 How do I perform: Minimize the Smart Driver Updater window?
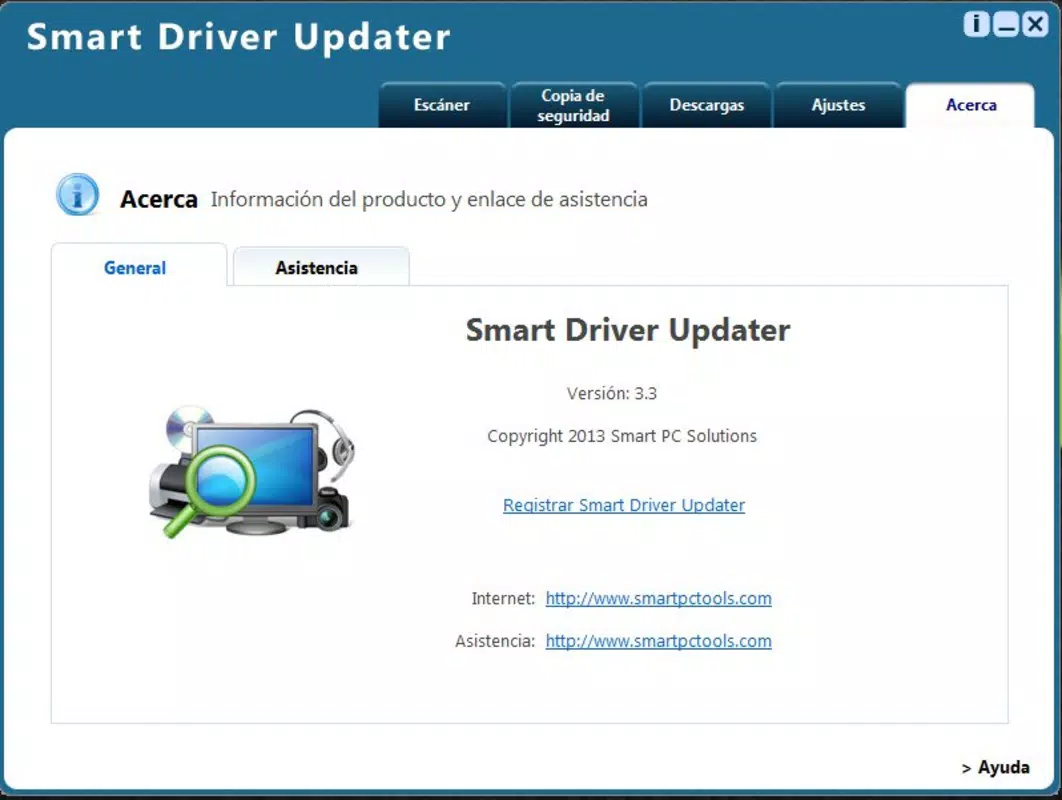pyautogui.click(x=1006, y=24)
